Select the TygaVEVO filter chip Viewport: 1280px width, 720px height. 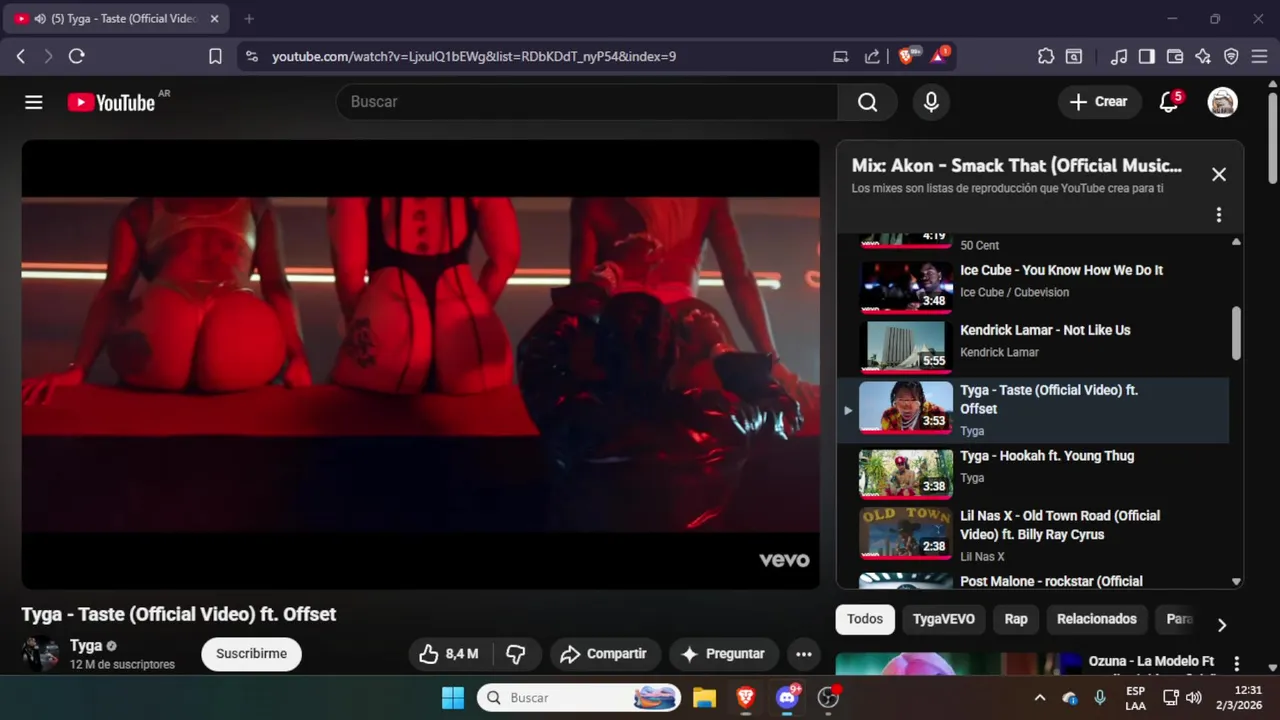coord(943,619)
